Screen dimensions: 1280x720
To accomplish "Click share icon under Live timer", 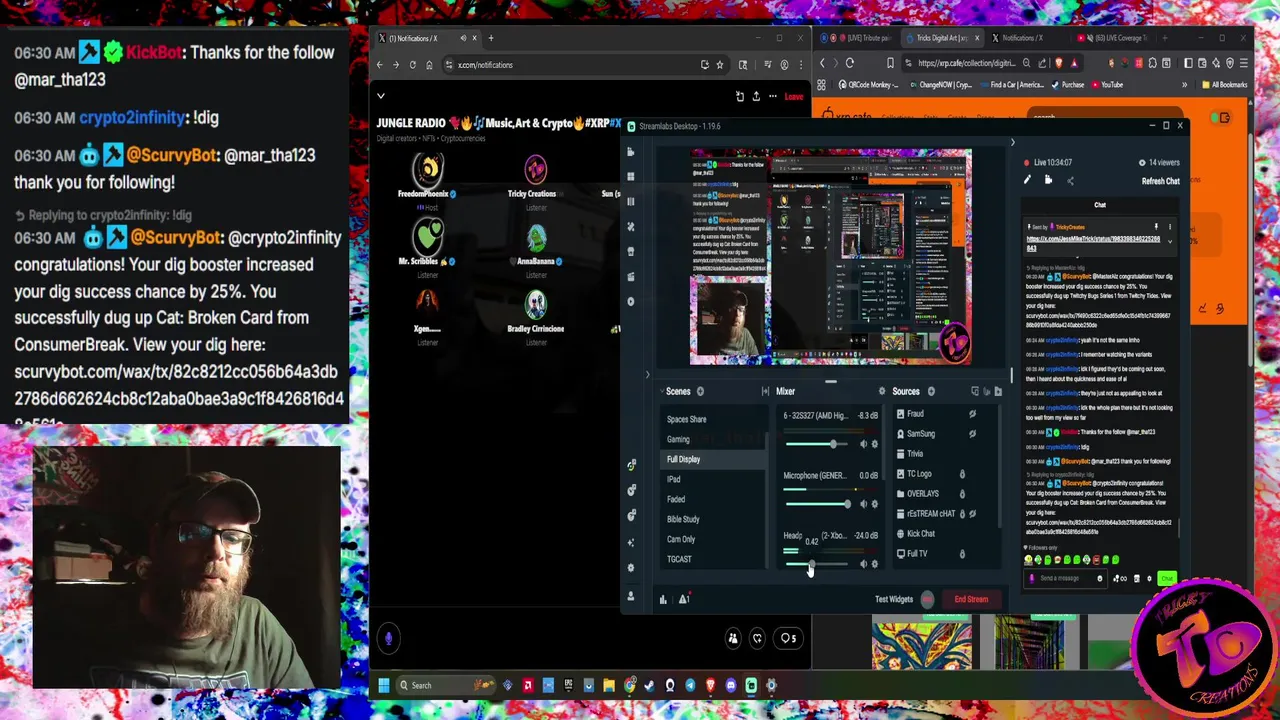I will pos(1070,181).
